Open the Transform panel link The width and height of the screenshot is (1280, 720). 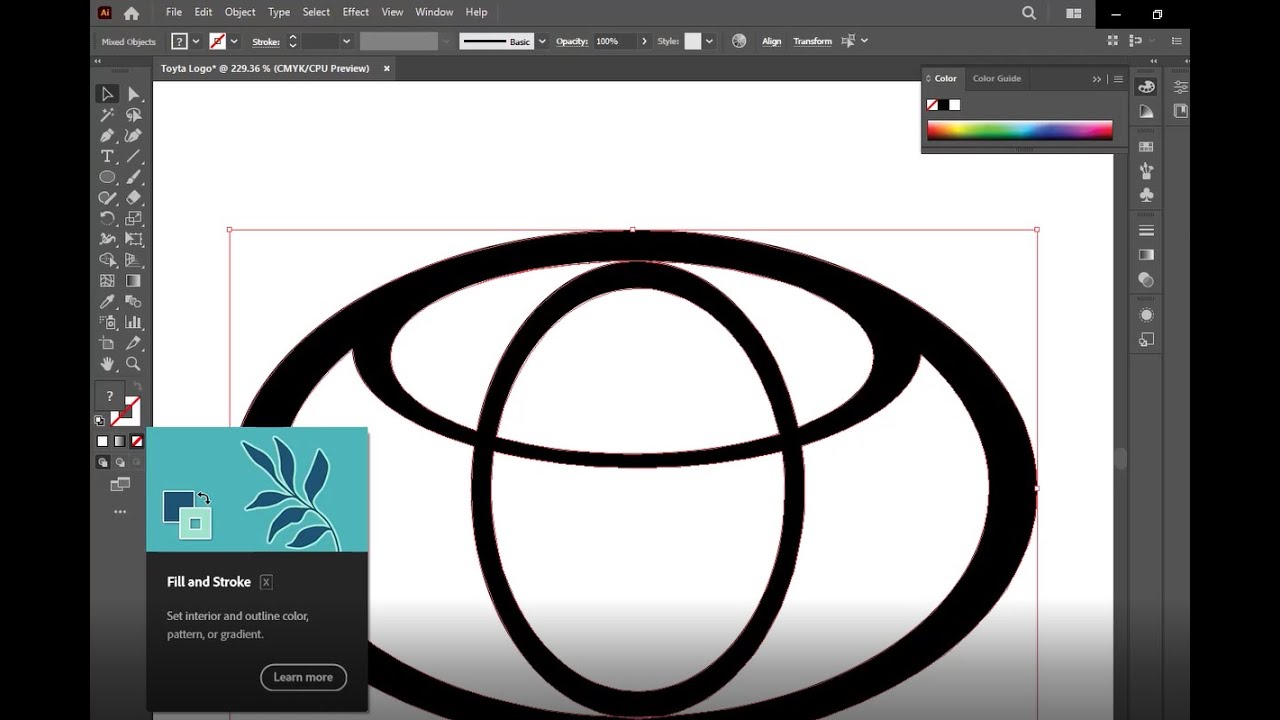[x=812, y=41]
